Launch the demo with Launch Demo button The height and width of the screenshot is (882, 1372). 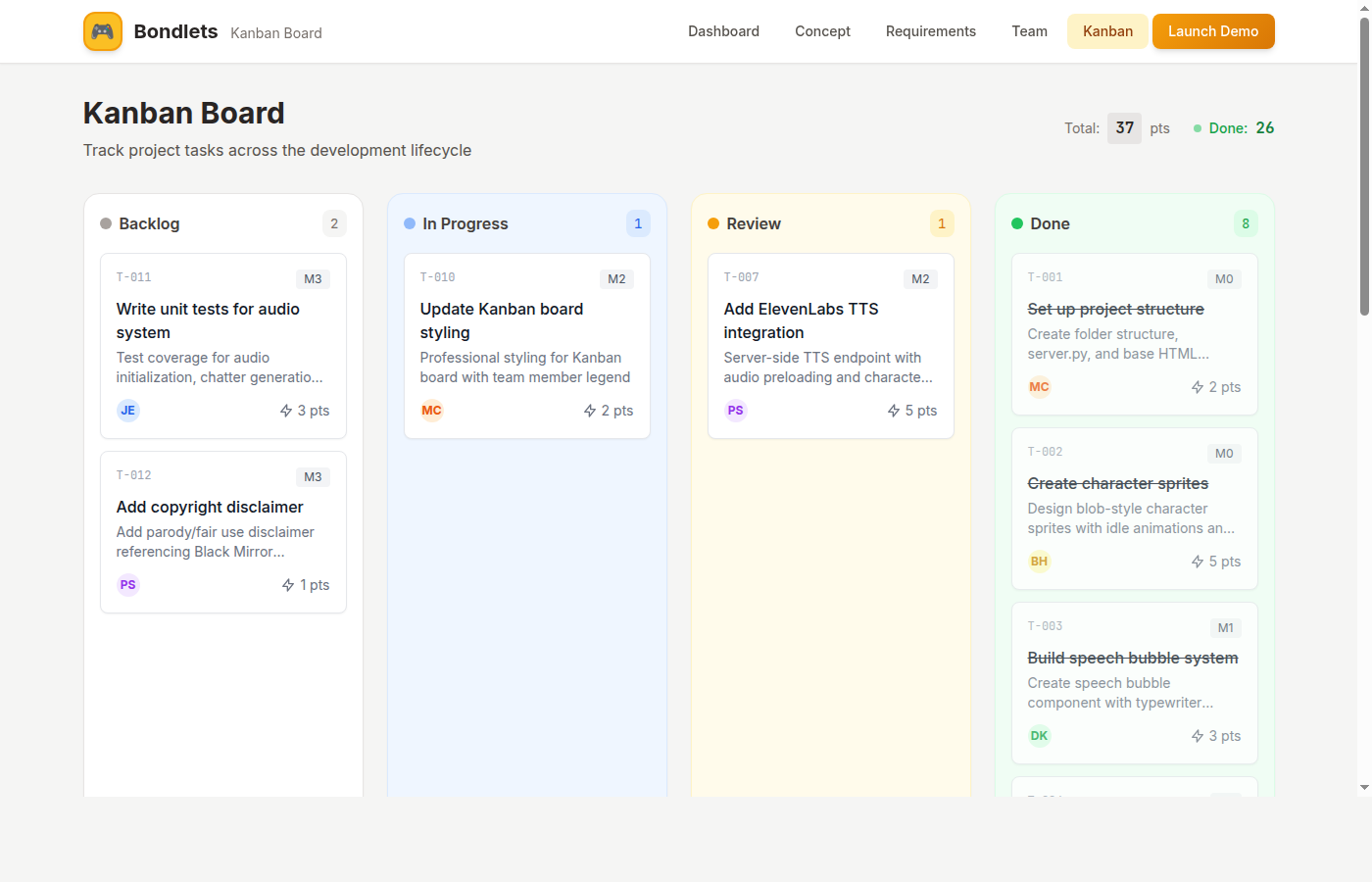point(1213,31)
